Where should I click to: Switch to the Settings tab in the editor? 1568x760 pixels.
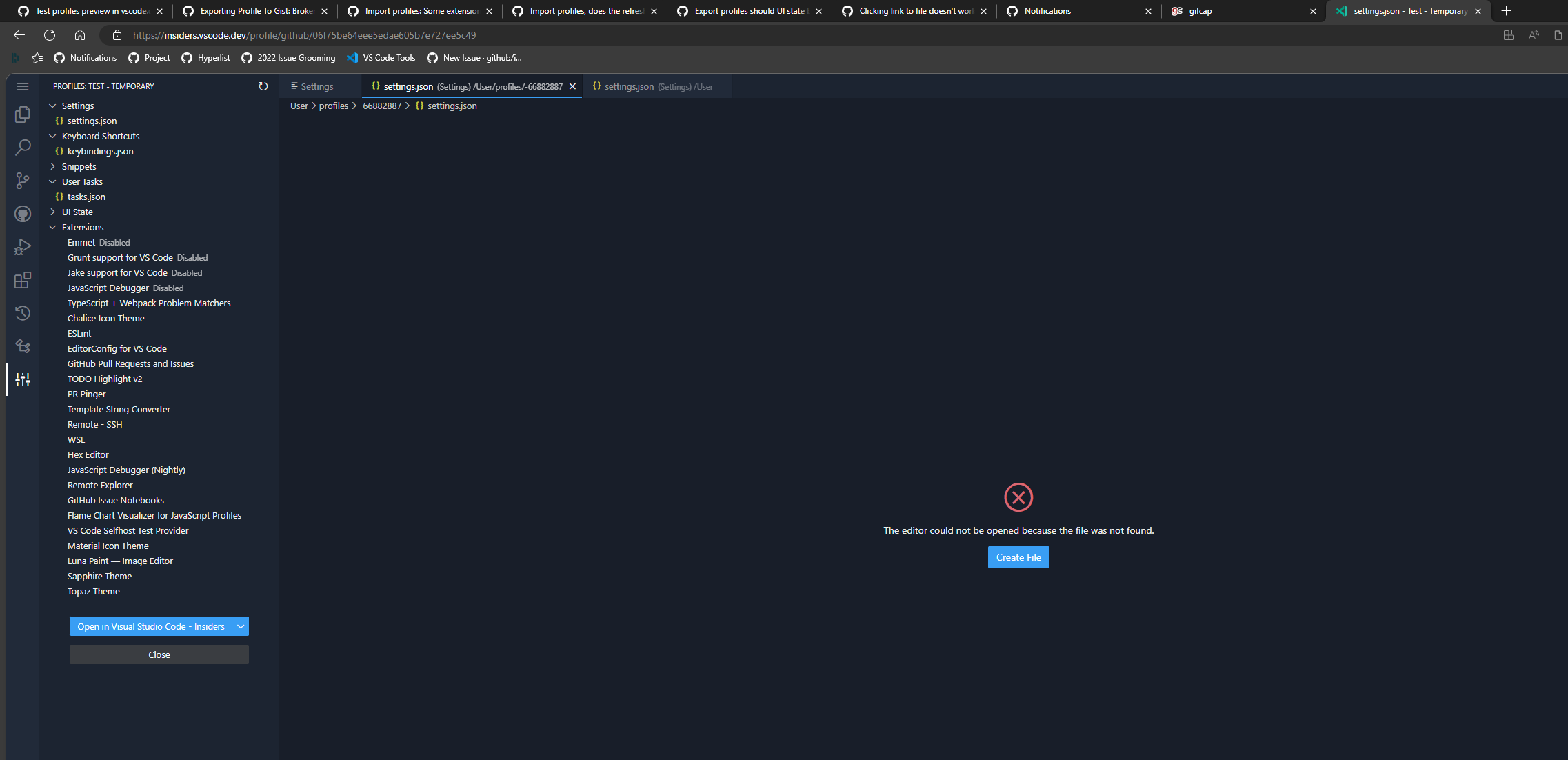tap(316, 86)
